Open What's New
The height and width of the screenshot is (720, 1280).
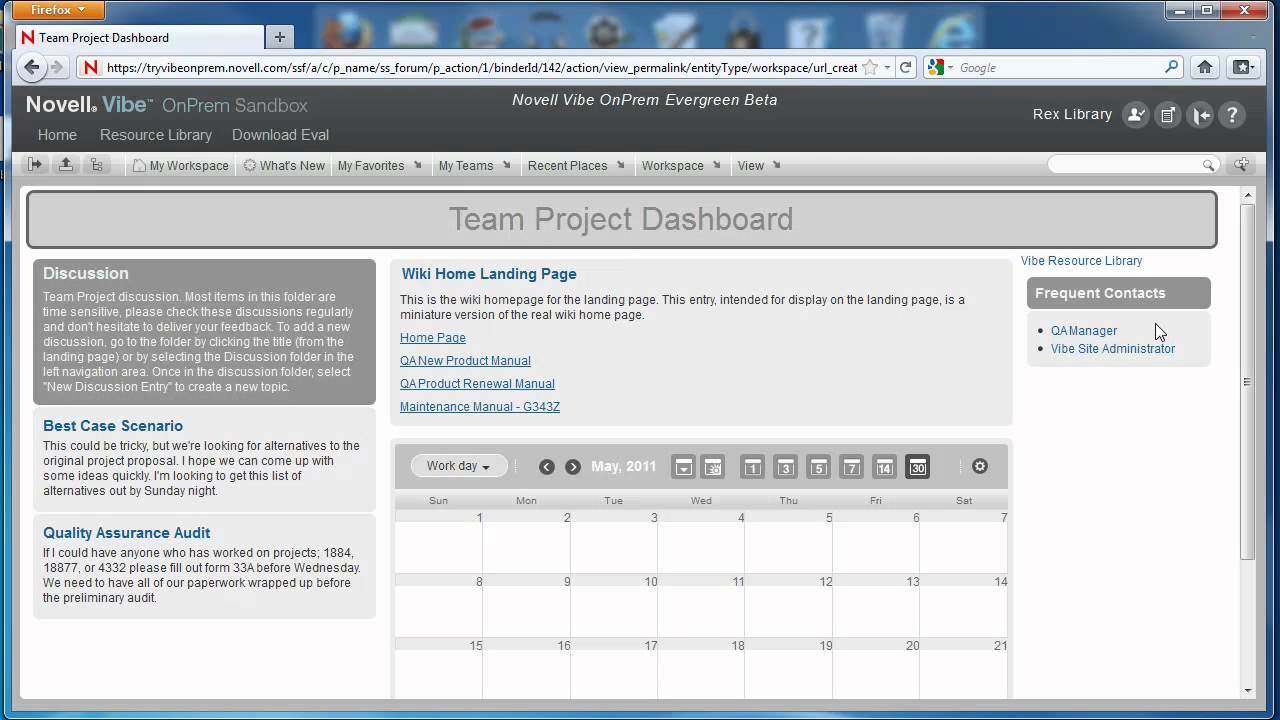(284, 166)
